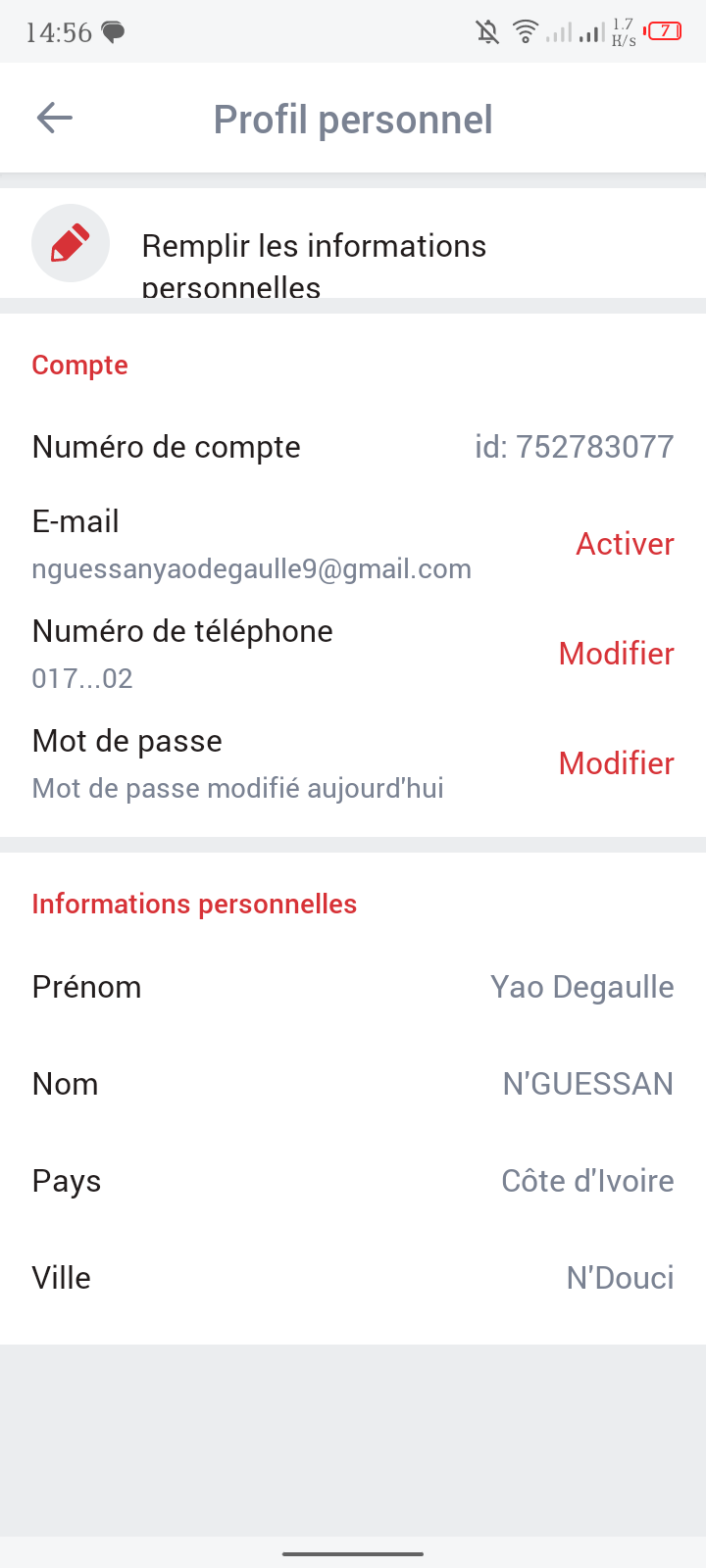Screen dimensions: 706x1568
Task: Tap the Profil personnel title
Action: (353, 120)
